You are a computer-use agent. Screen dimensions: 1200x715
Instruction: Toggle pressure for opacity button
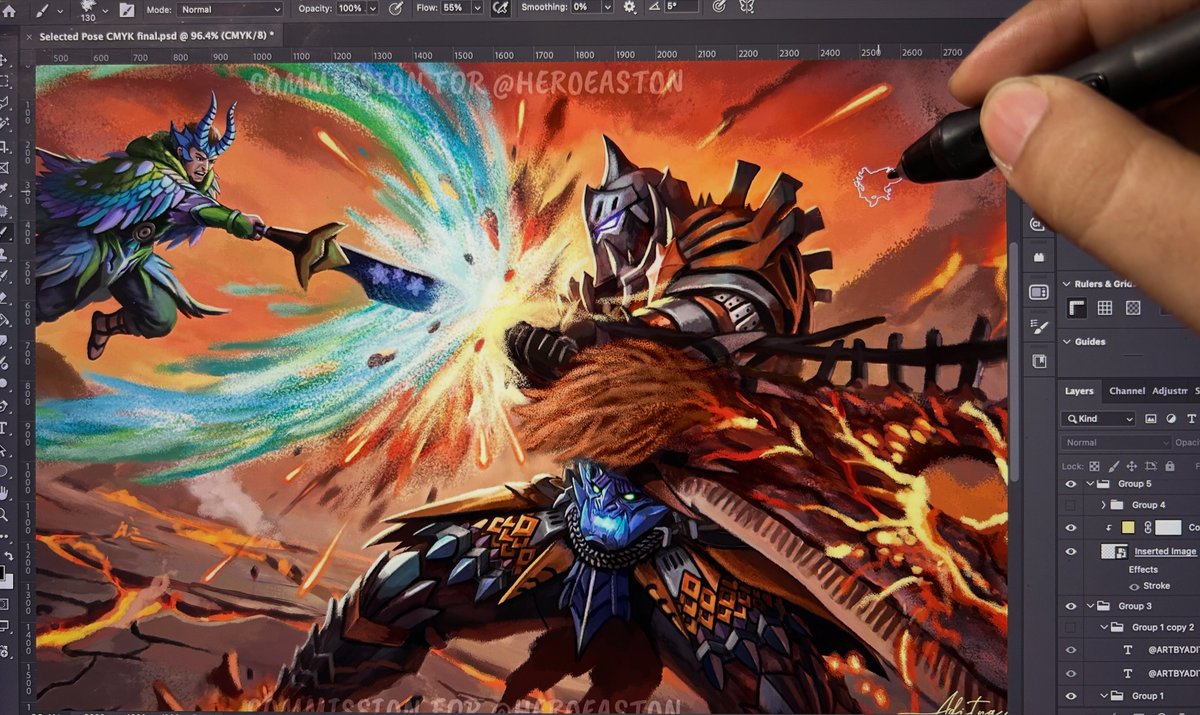click(x=396, y=8)
